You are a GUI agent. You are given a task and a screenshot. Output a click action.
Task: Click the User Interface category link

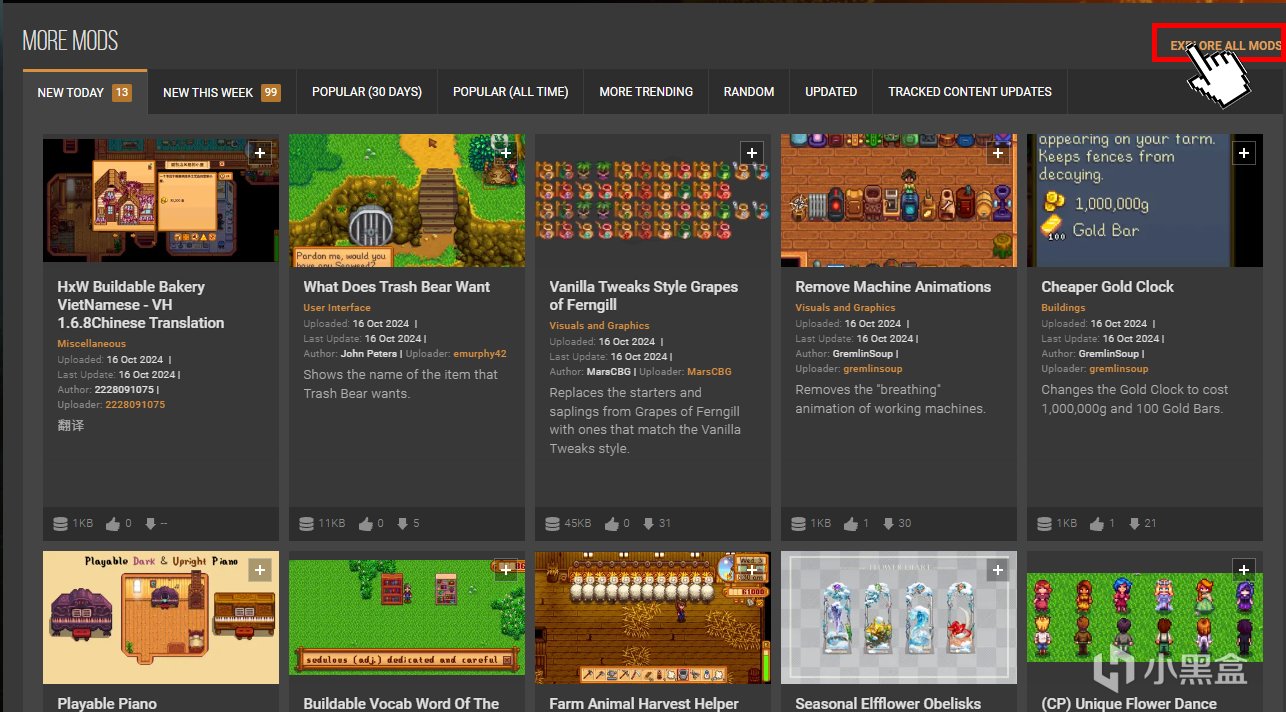tap(337, 308)
